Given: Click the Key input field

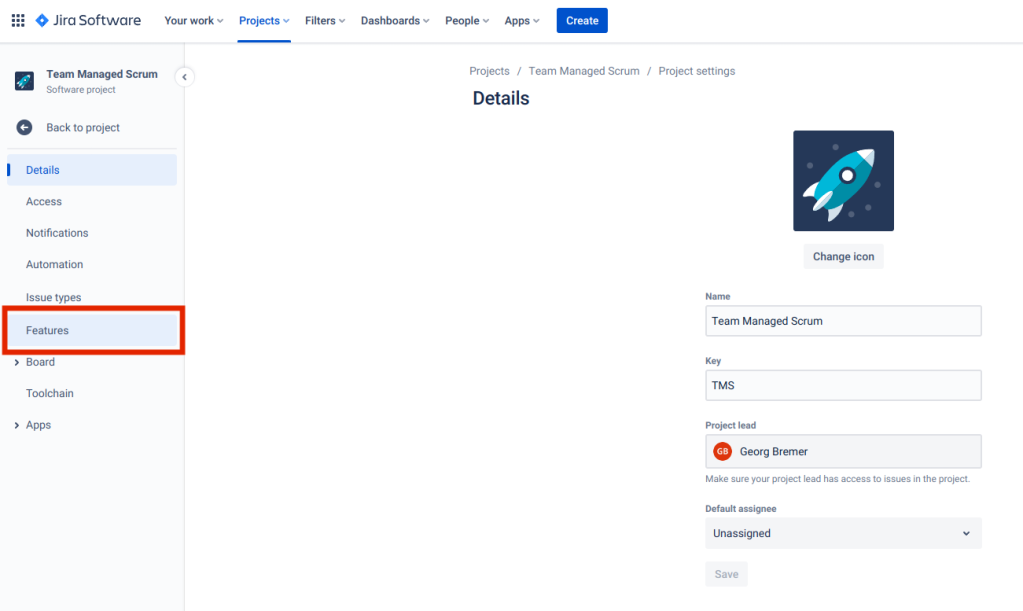Looking at the screenshot, I should (843, 385).
